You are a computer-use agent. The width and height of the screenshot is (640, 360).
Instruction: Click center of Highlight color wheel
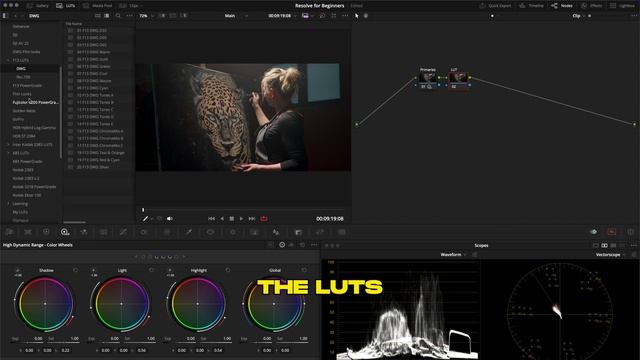(198, 304)
